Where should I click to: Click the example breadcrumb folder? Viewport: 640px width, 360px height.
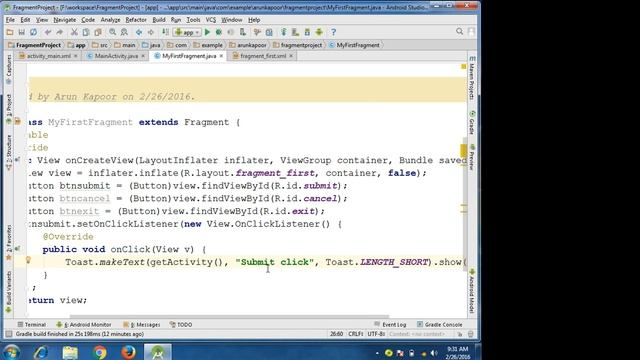click(x=208, y=45)
